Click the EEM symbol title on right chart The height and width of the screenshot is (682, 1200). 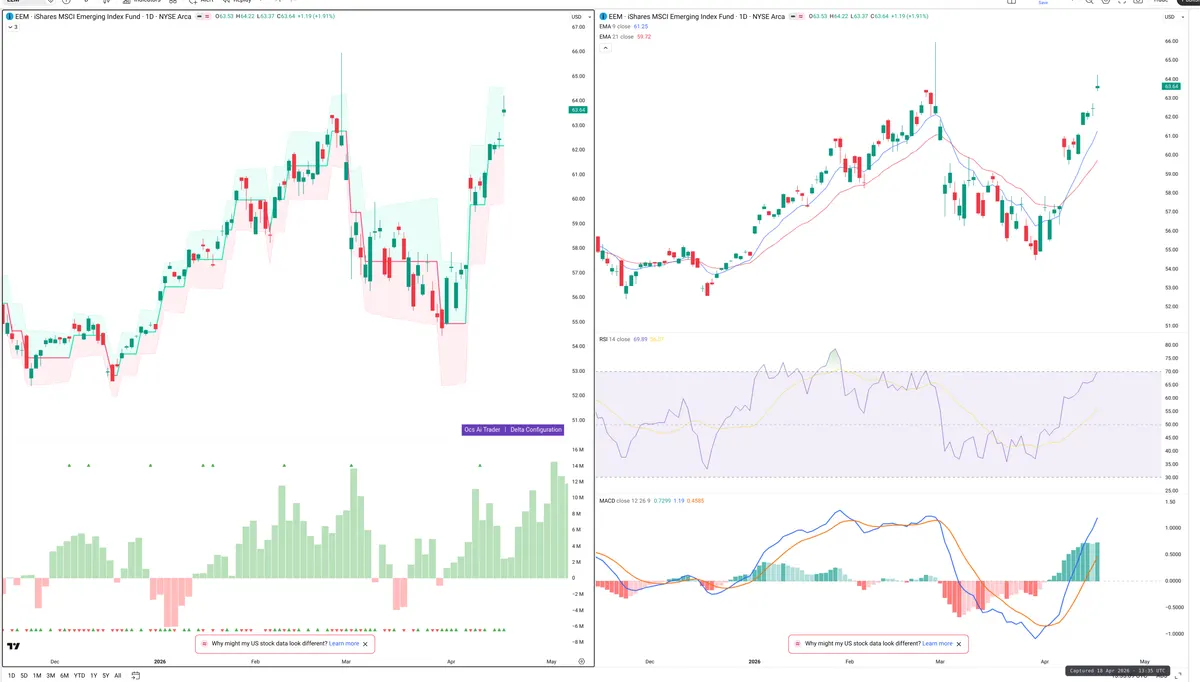(x=697, y=17)
